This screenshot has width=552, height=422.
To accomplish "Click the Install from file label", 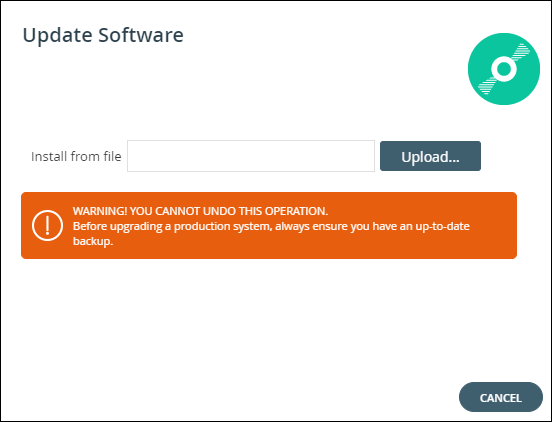I will tap(76, 156).
